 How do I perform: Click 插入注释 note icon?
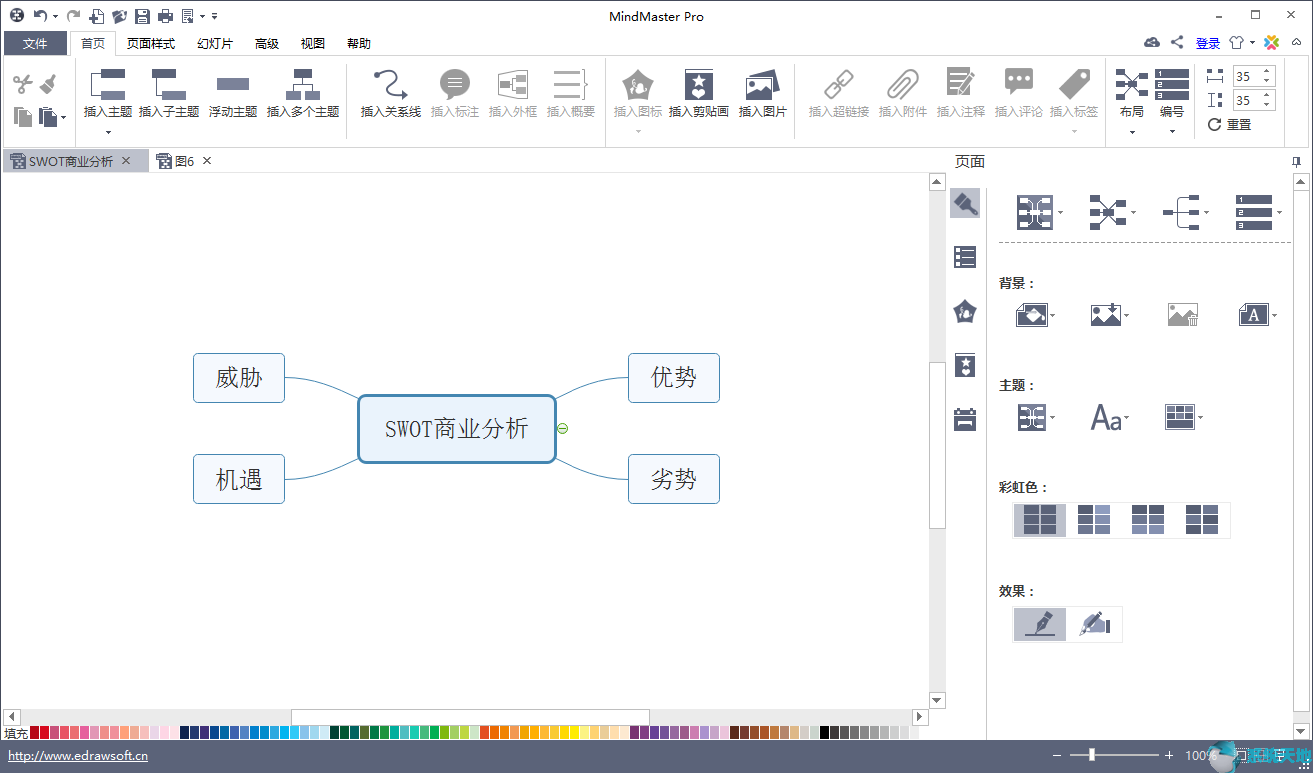961,84
